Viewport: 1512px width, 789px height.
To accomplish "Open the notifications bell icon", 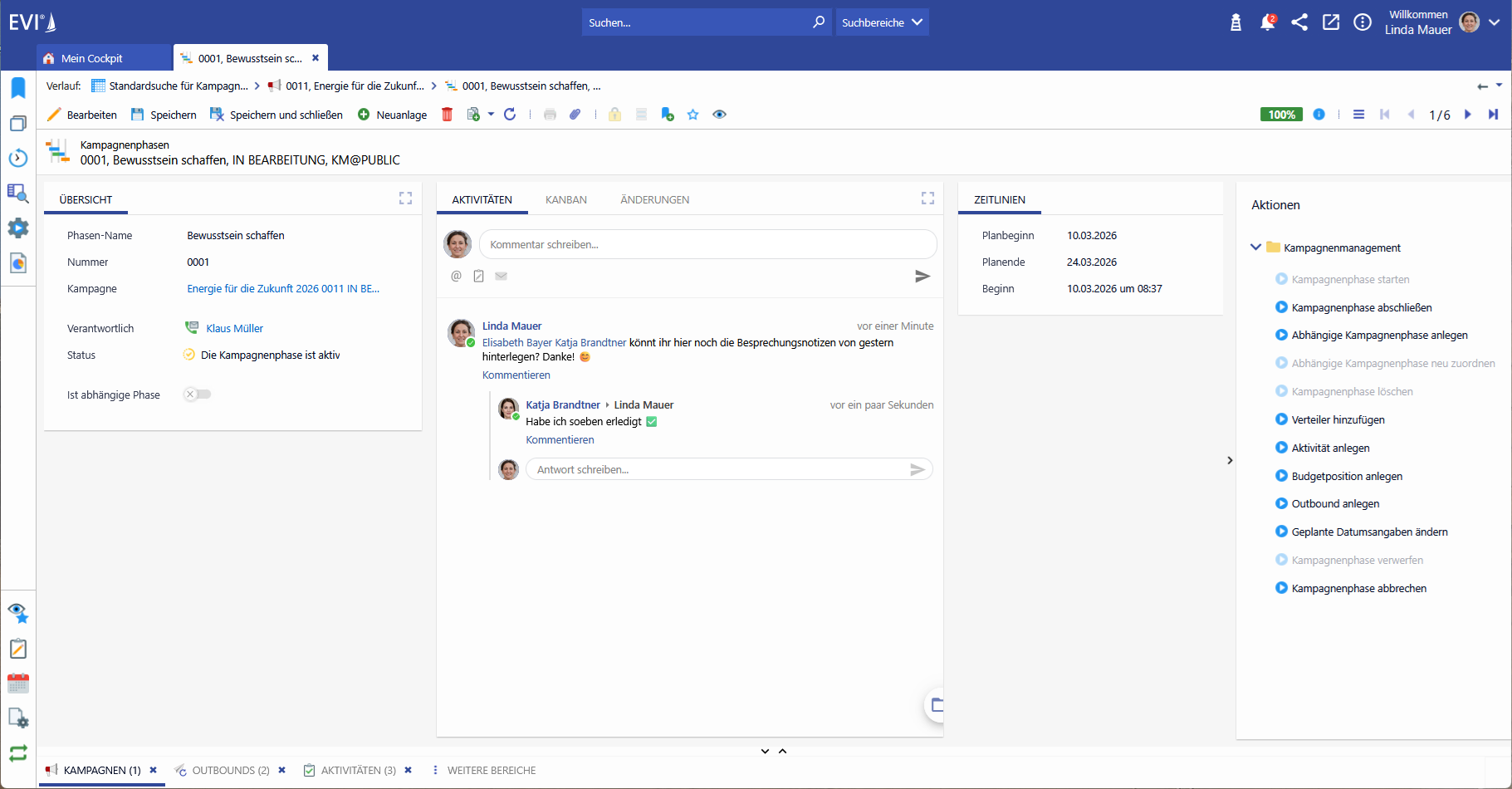I will pos(1267,22).
